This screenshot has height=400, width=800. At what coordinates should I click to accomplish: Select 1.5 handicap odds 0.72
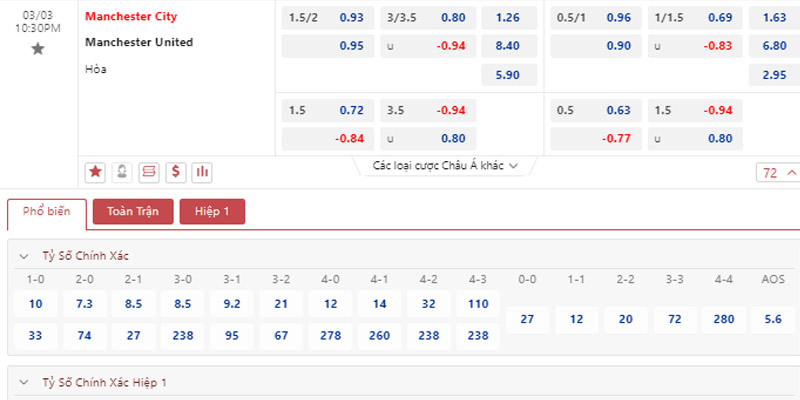[328, 110]
